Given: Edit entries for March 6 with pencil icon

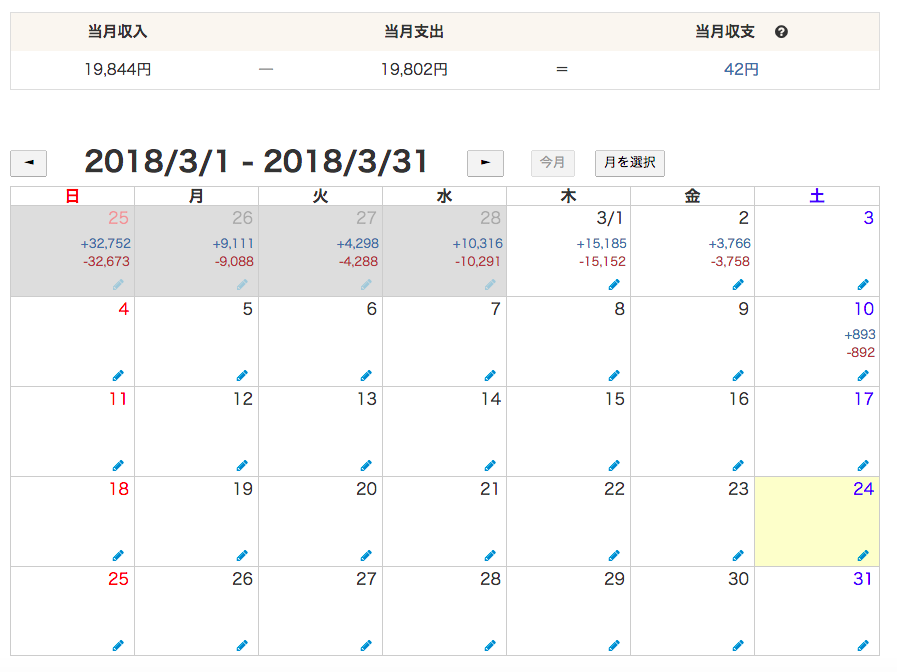Looking at the screenshot, I should pyautogui.click(x=366, y=375).
